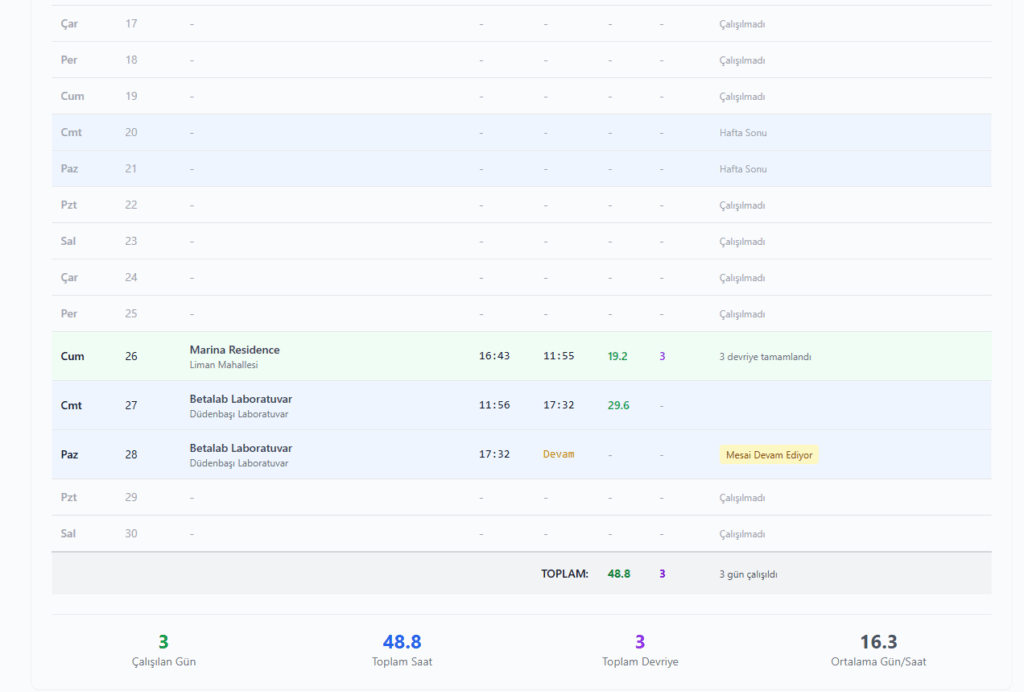The image size is (1024, 692).
Task: Select the 11:56 start time on Cmt 27
Action: tap(494, 405)
